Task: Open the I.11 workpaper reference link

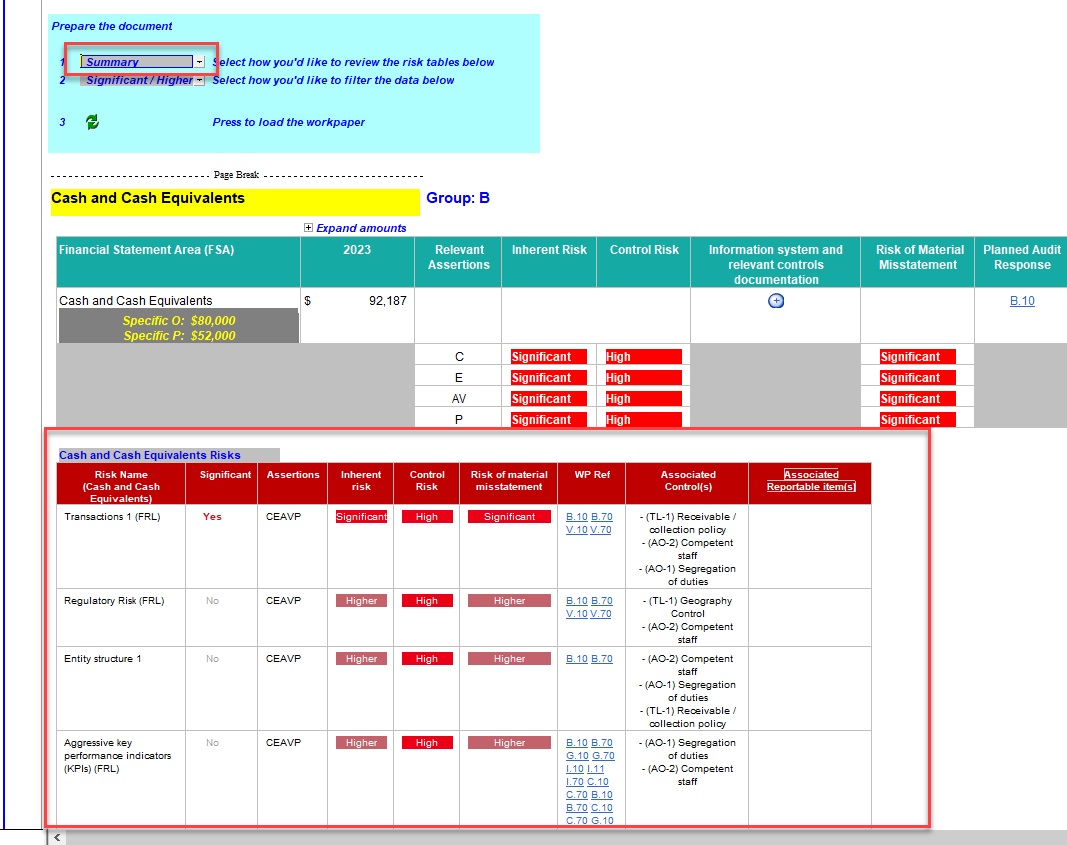Action: [x=596, y=769]
